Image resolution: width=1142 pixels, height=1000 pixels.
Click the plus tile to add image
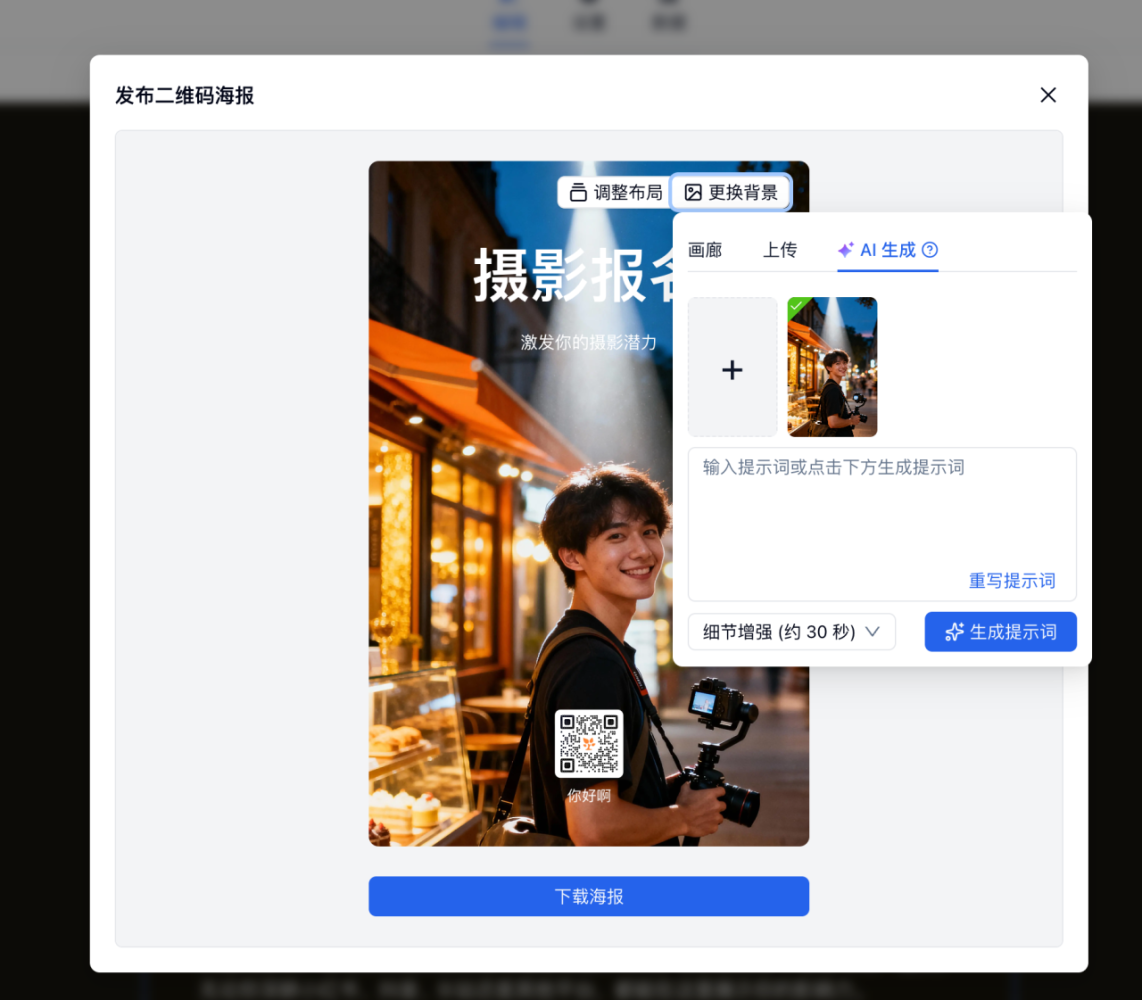(732, 368)
